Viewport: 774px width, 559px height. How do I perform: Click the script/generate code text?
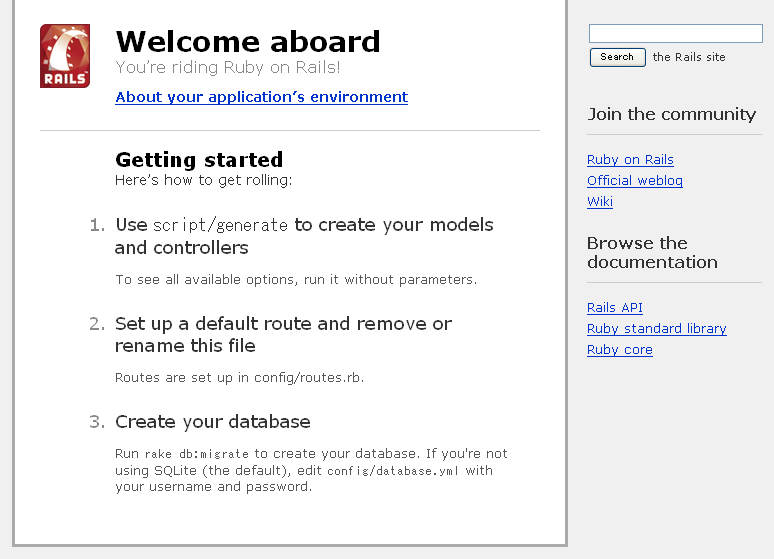[x=220, y=225]
